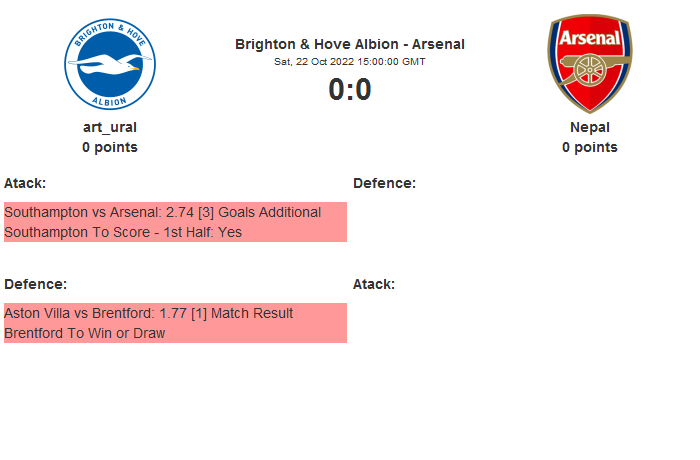Select the Brentford To Win or Draw line
Viewport: 700px width, 460px height.
pyautogui.click(x=84, y=333)
